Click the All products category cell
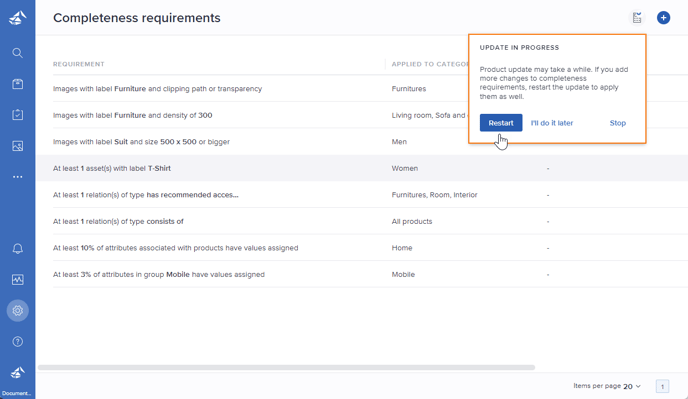The height and width of the screenshot is (399, 688). tap(412, 221)
